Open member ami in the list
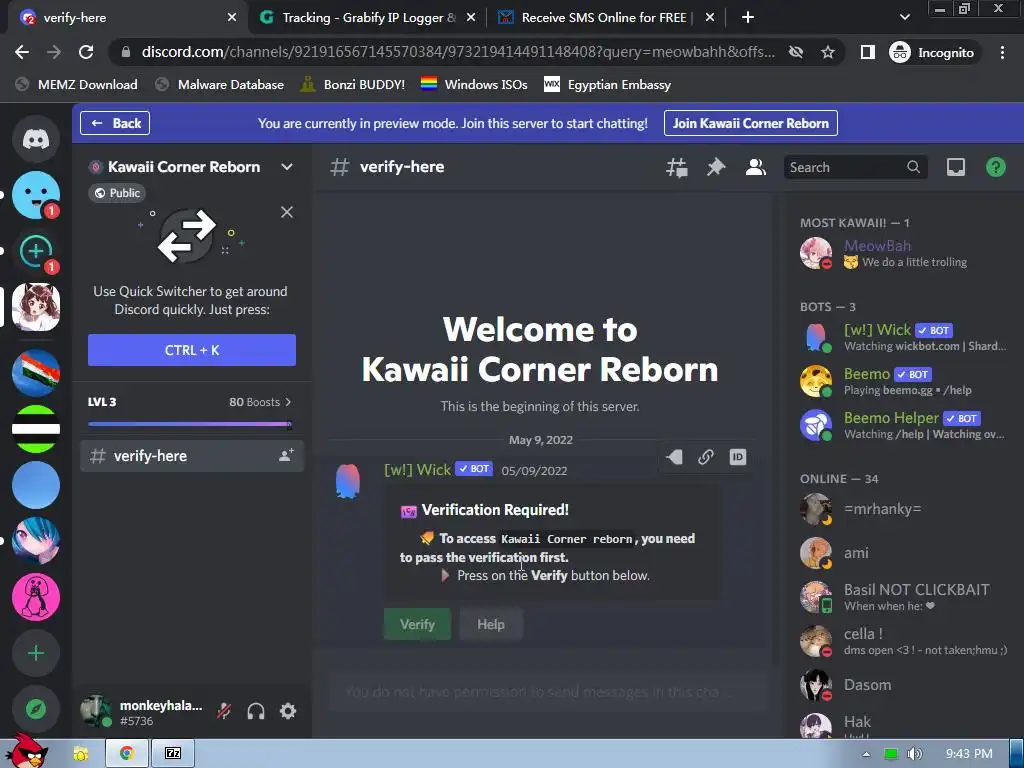 pyautogui.click(x=904, y=553)
